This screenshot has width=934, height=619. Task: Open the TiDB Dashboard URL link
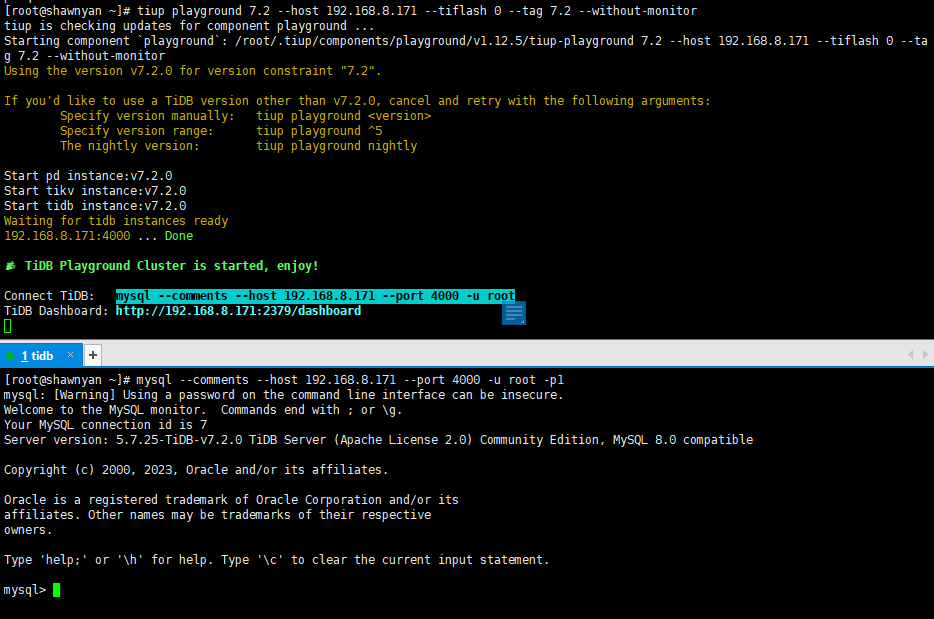(x=238, y=311)
